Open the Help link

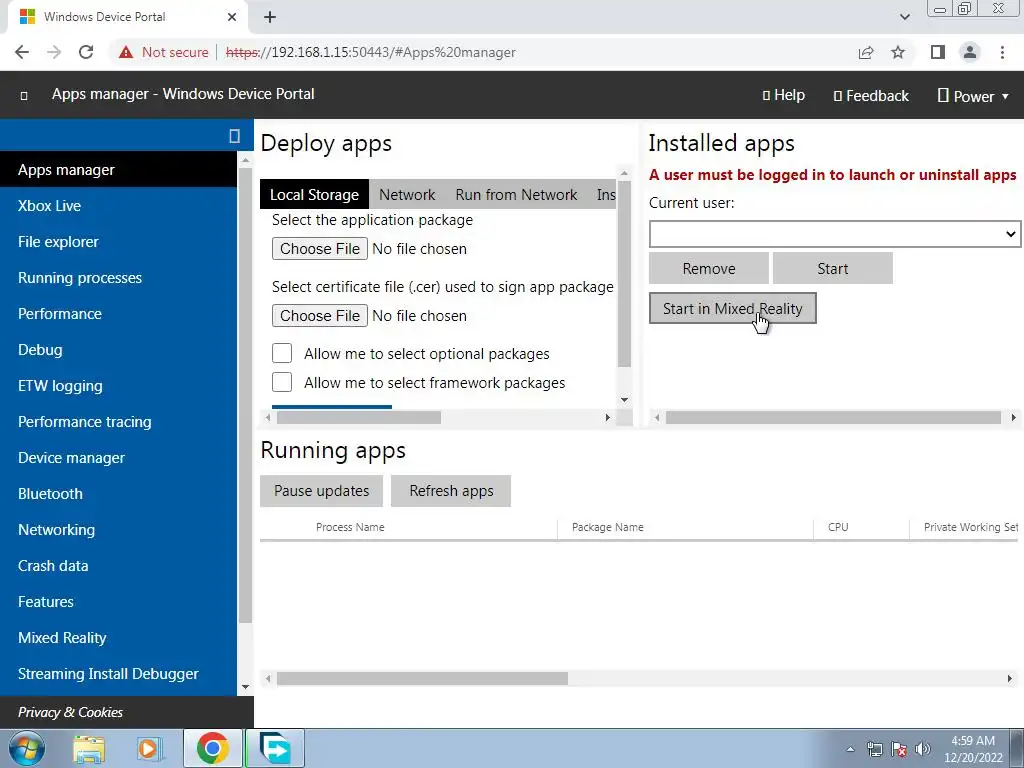tap(784, 95)
